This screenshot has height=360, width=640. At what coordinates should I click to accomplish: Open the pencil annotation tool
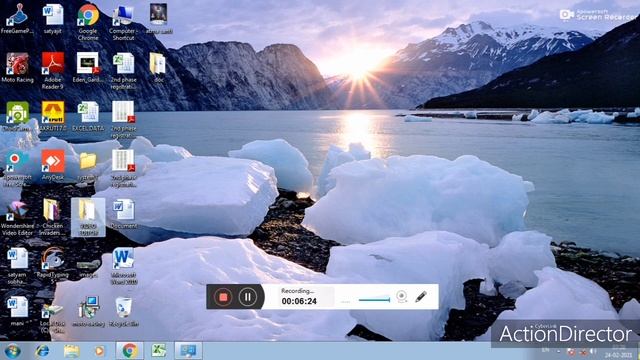[x=421, y=297]
